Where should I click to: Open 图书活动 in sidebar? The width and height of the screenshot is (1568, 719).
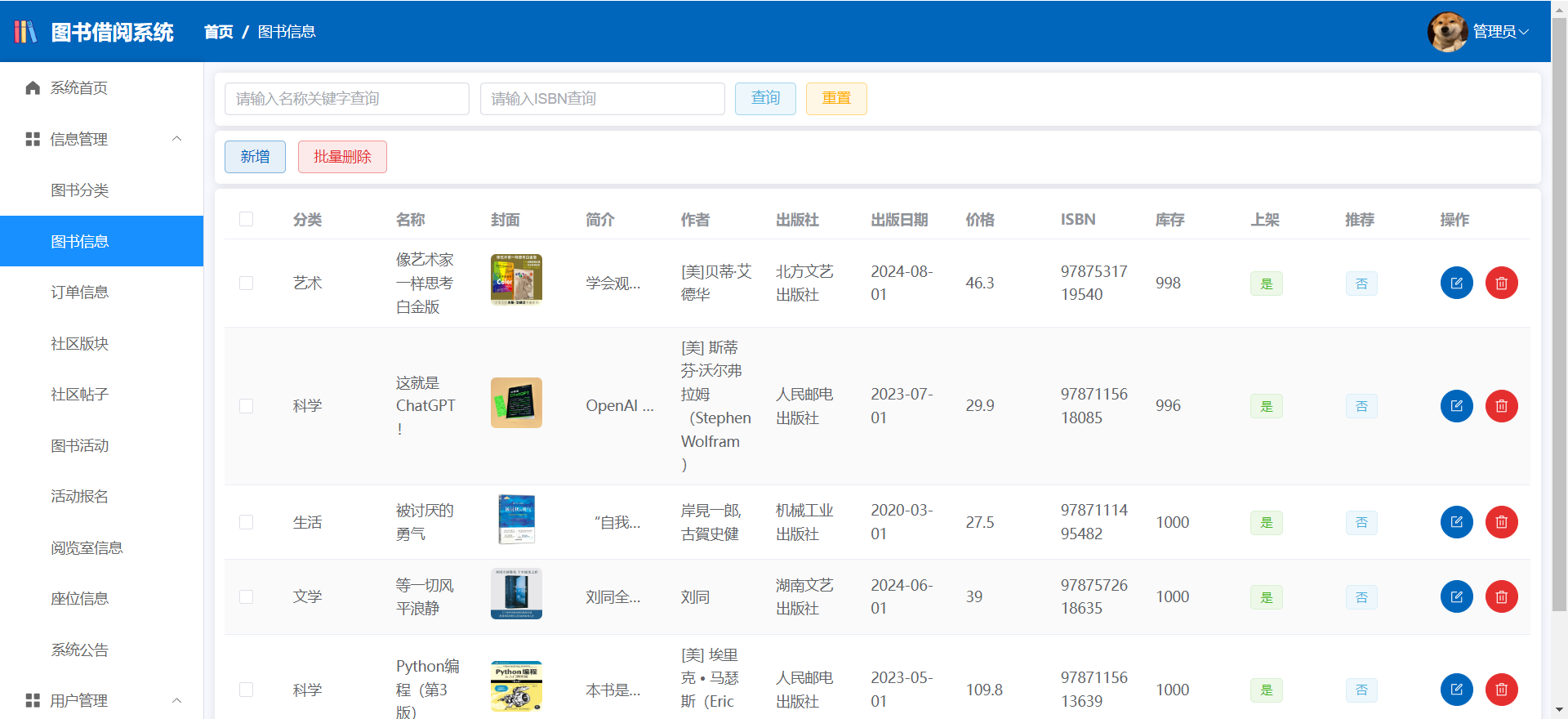101,446
